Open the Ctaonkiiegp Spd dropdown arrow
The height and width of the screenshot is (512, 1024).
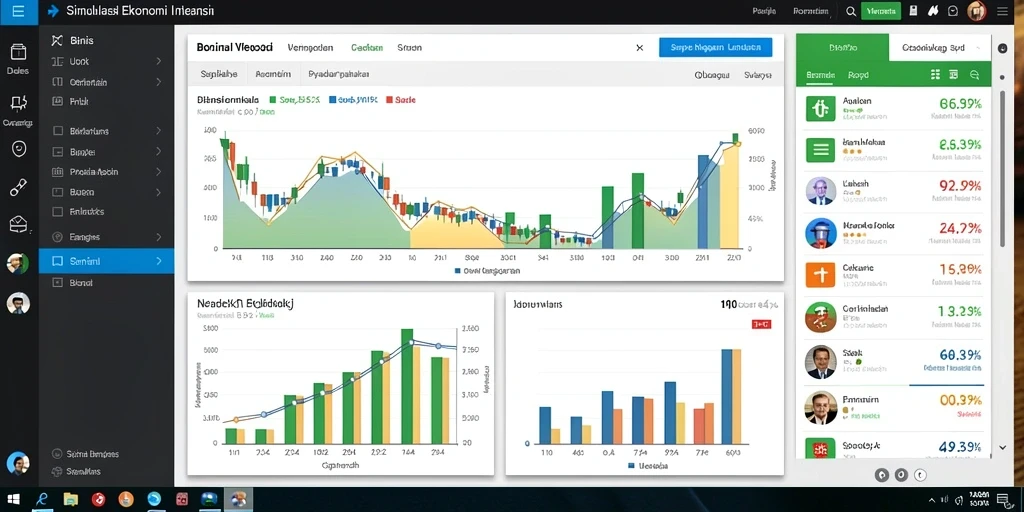pos(978,48)
